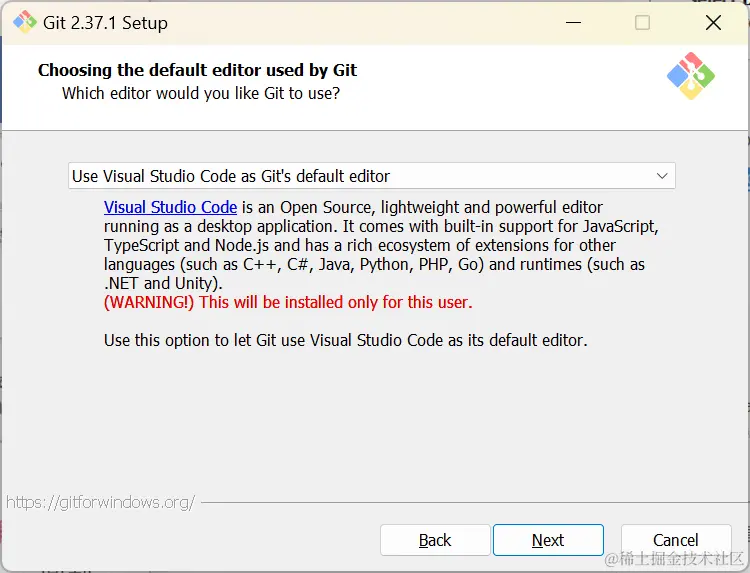Image resolution: width=750 pixels, height=573 pixels.
Task: Expand the editor list using the chevron arrow
Action: click(662, 176)
